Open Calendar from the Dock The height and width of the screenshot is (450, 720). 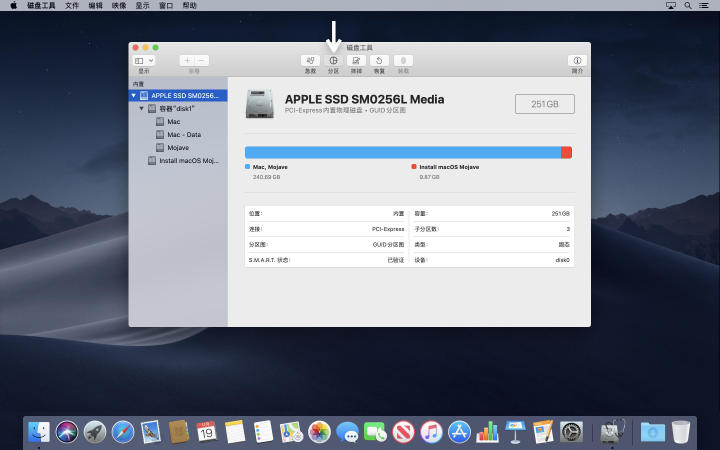(207, 432)
